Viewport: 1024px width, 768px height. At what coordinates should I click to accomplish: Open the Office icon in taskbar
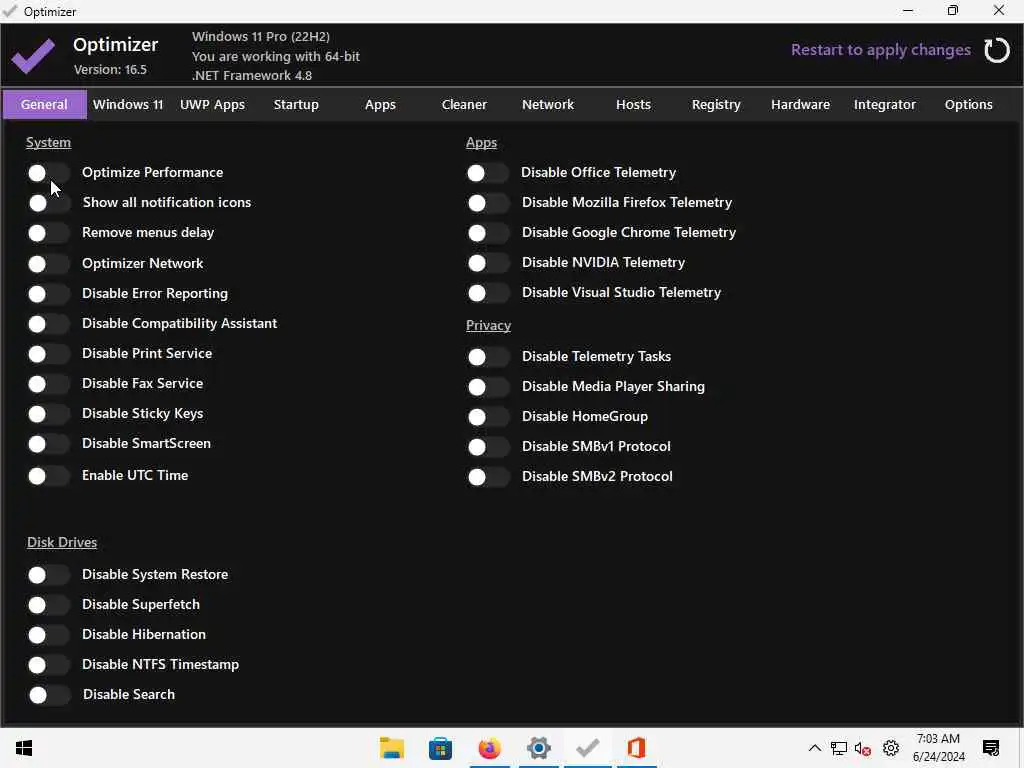point(637,748)
